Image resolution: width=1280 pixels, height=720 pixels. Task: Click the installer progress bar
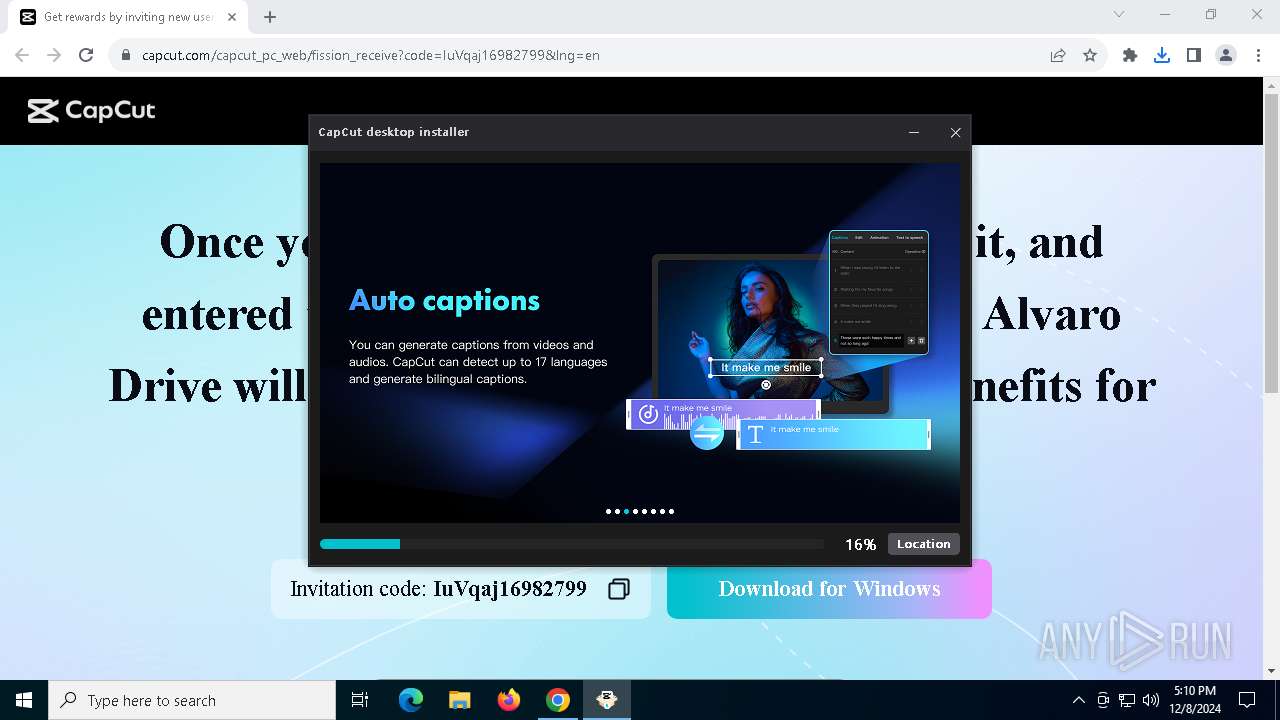point(572,544)
